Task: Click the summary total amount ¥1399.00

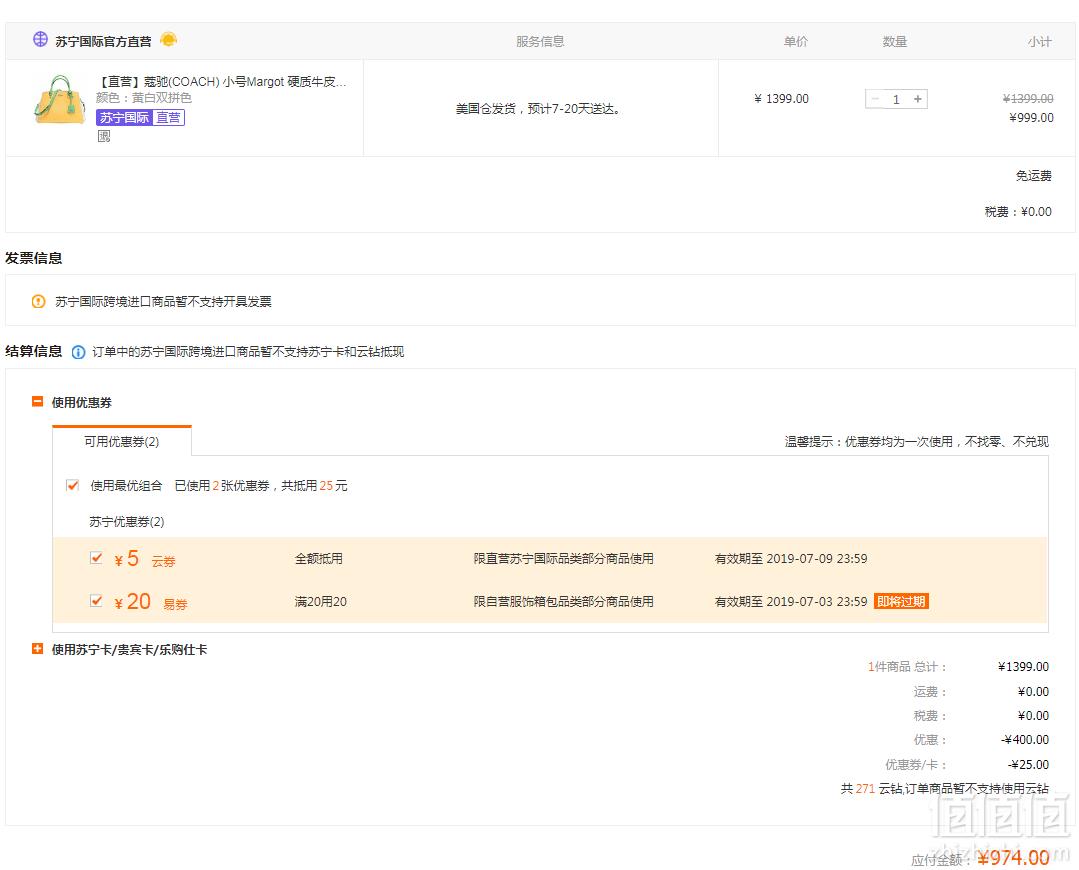Action: pyautogui.click(x=1023, y=666)
